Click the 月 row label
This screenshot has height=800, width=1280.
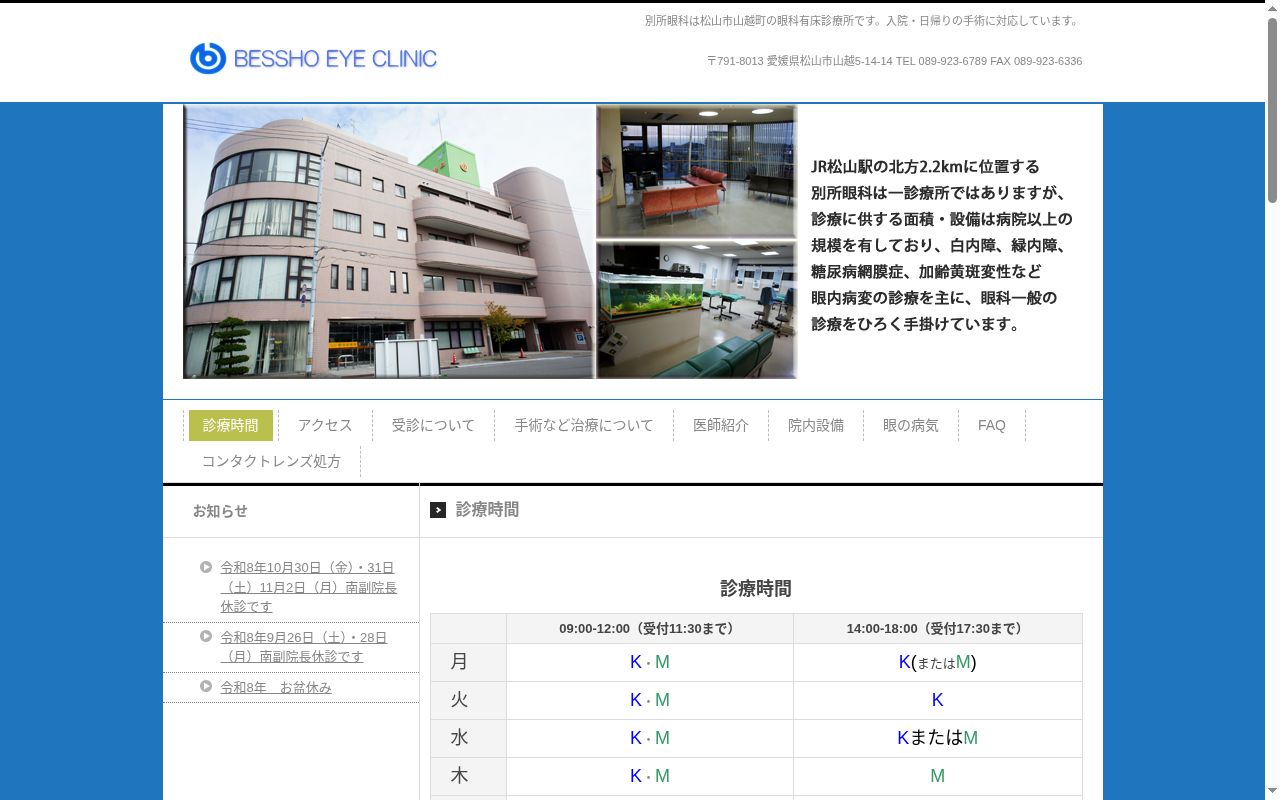459,662
